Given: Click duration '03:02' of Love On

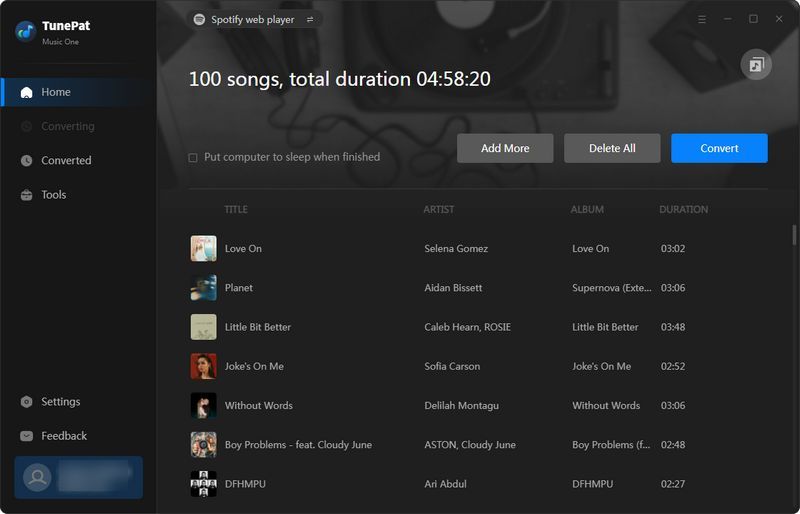Looking at the screenshot, I should point(673,249).
